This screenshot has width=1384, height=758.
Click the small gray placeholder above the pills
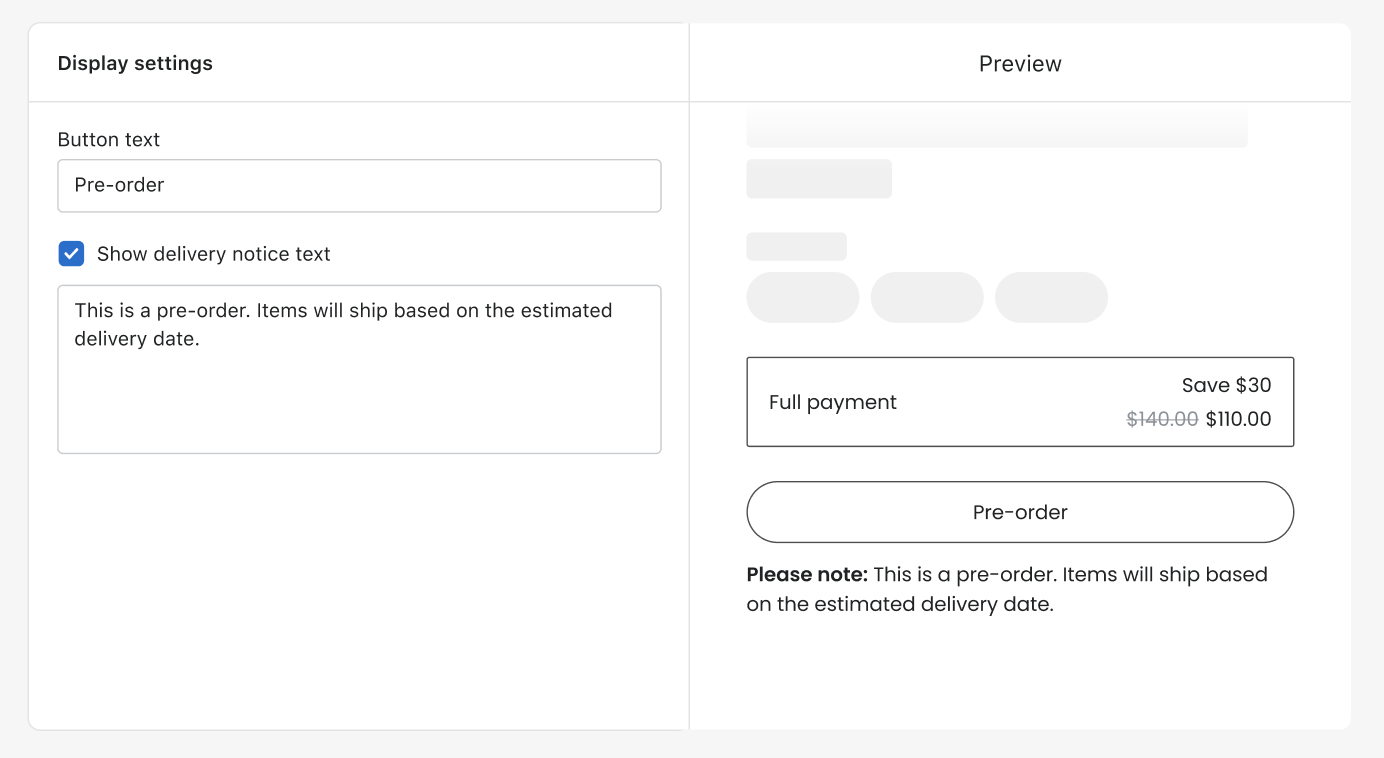pyautogui.click(x=797, y=246)
